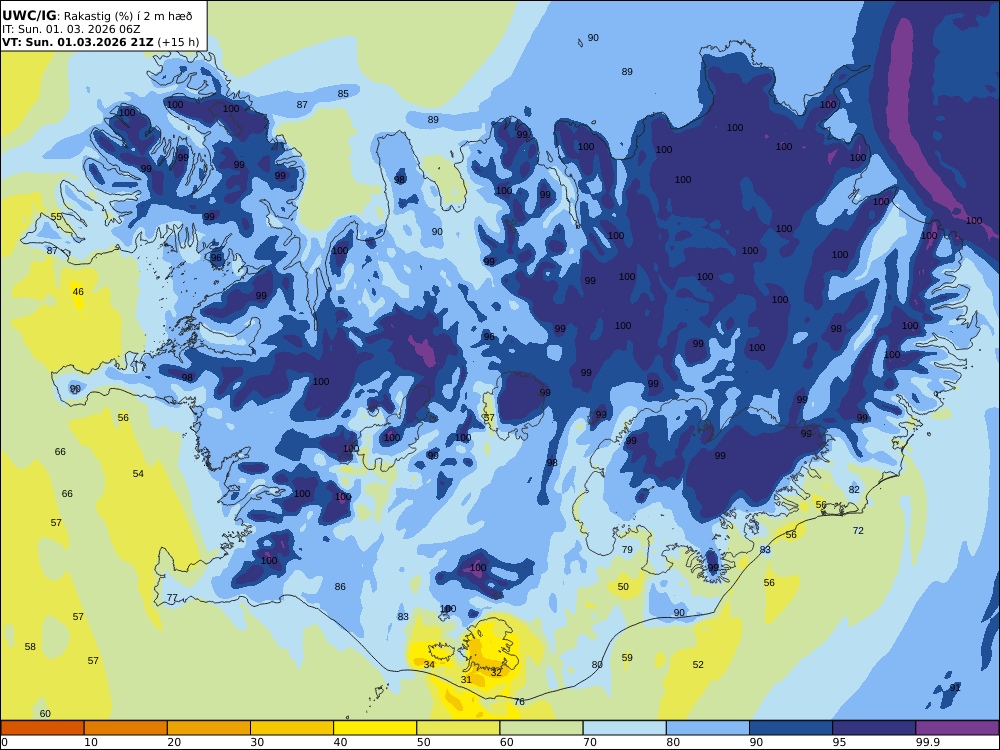Viewport: 1000px width, 750px height.
Task: Click the humidity value '52' on the map
Action: click(698, 665)
